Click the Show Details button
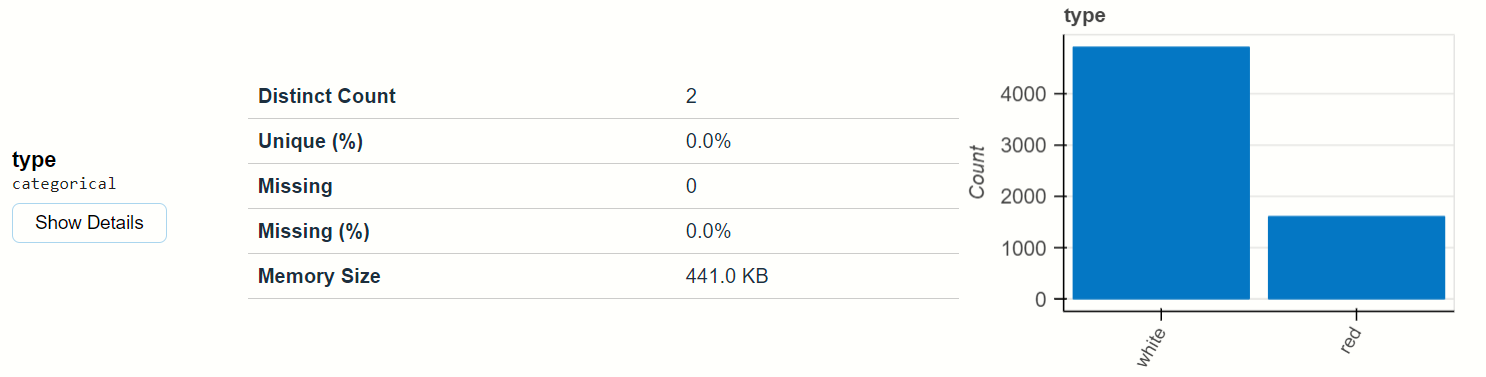 pos(89,223)
